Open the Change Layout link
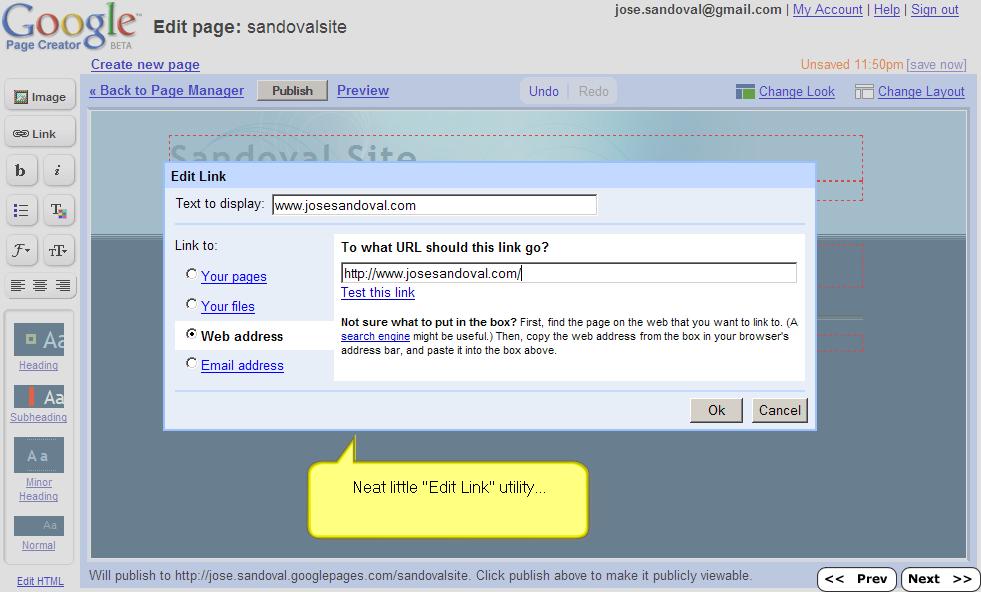The width and height of the screenshot is (981, 592). pyautogui.click(x=921, y=91)
